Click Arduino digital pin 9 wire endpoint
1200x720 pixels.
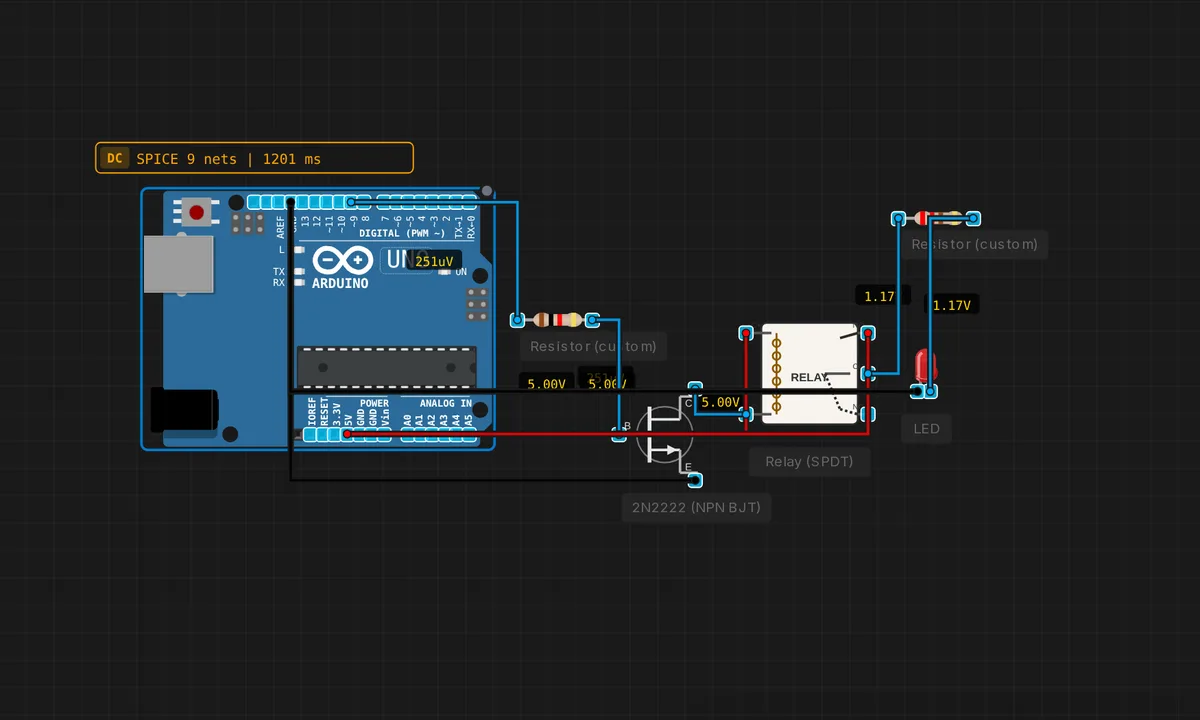click(351, 202)
